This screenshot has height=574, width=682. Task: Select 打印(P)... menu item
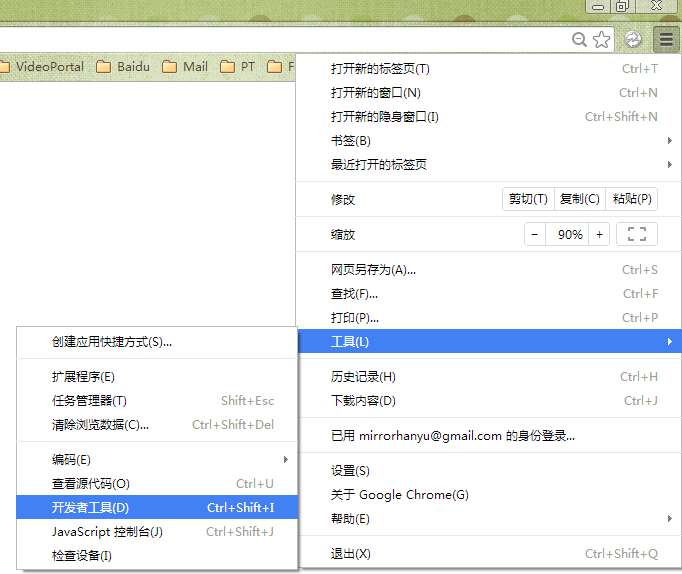pos(489,317)
